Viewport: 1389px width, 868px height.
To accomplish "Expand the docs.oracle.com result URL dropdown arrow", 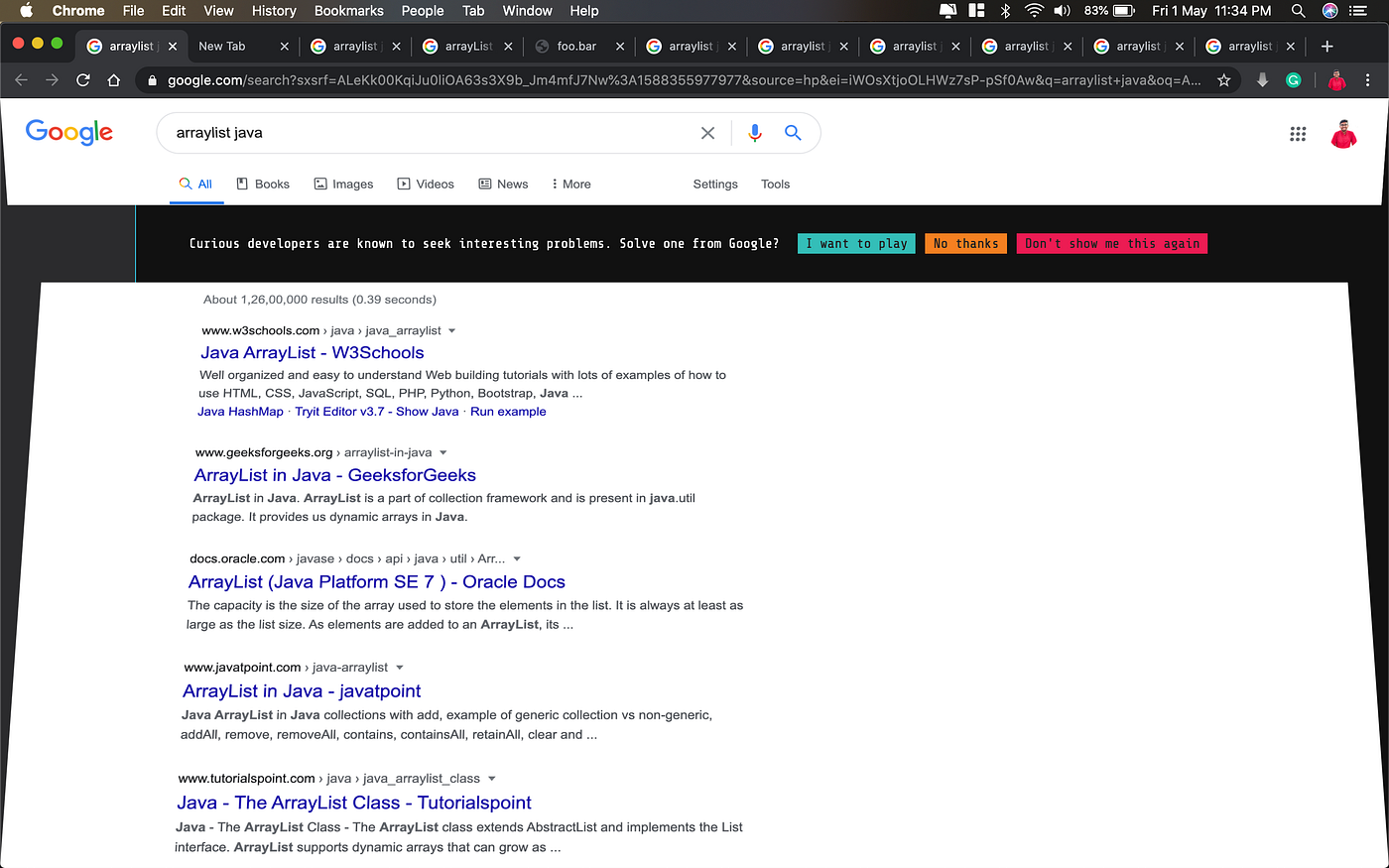I will pos(517,558).
